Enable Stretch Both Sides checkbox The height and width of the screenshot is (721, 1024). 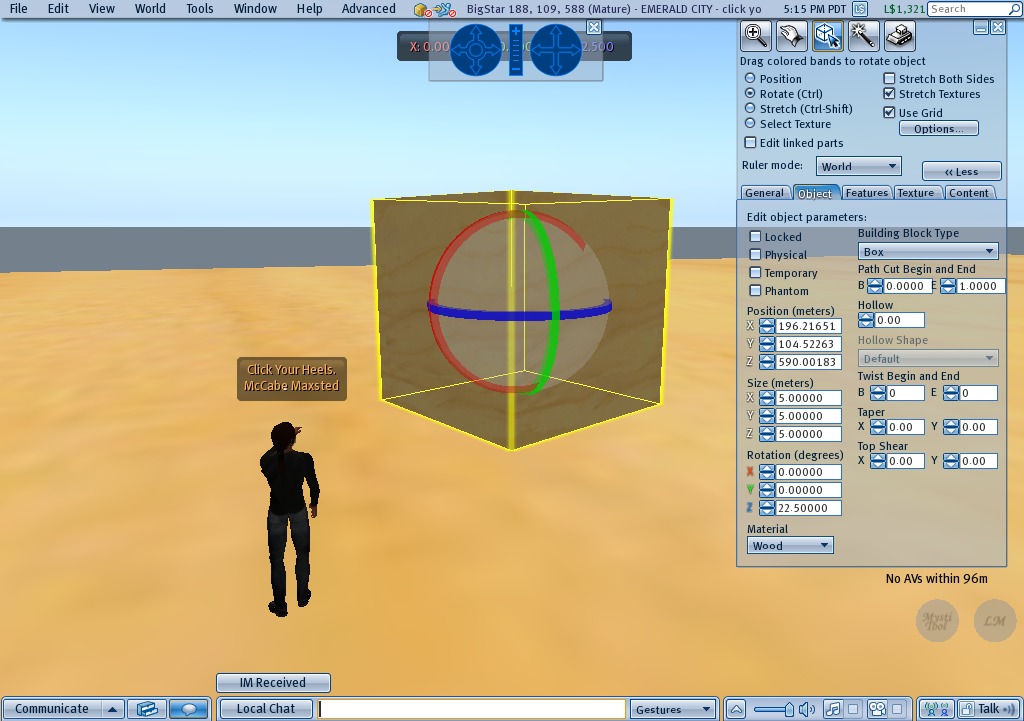(x=890, y=79)
